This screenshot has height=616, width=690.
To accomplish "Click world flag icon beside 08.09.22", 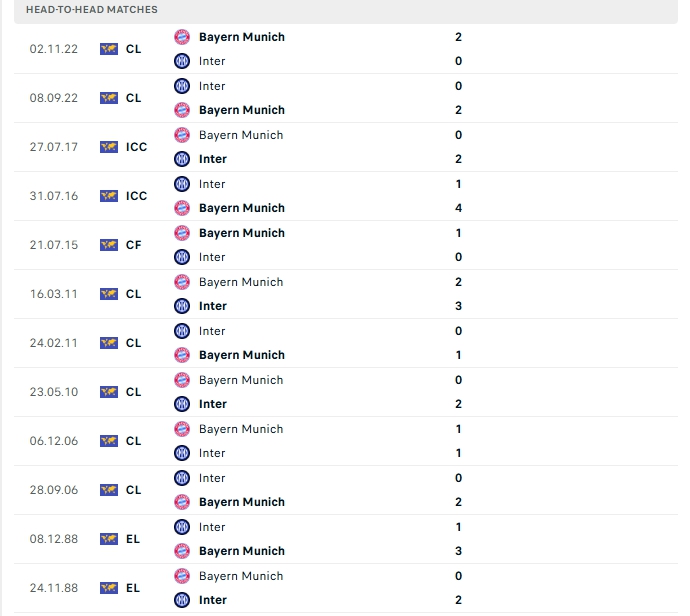I will click(109, 98).
